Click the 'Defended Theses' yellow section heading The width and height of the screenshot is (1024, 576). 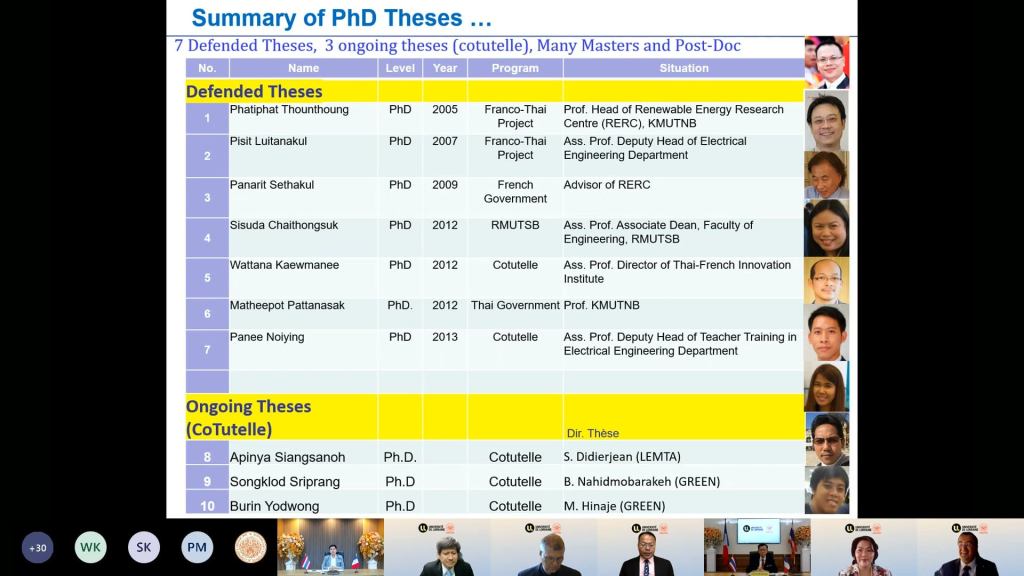pos(254,91)
